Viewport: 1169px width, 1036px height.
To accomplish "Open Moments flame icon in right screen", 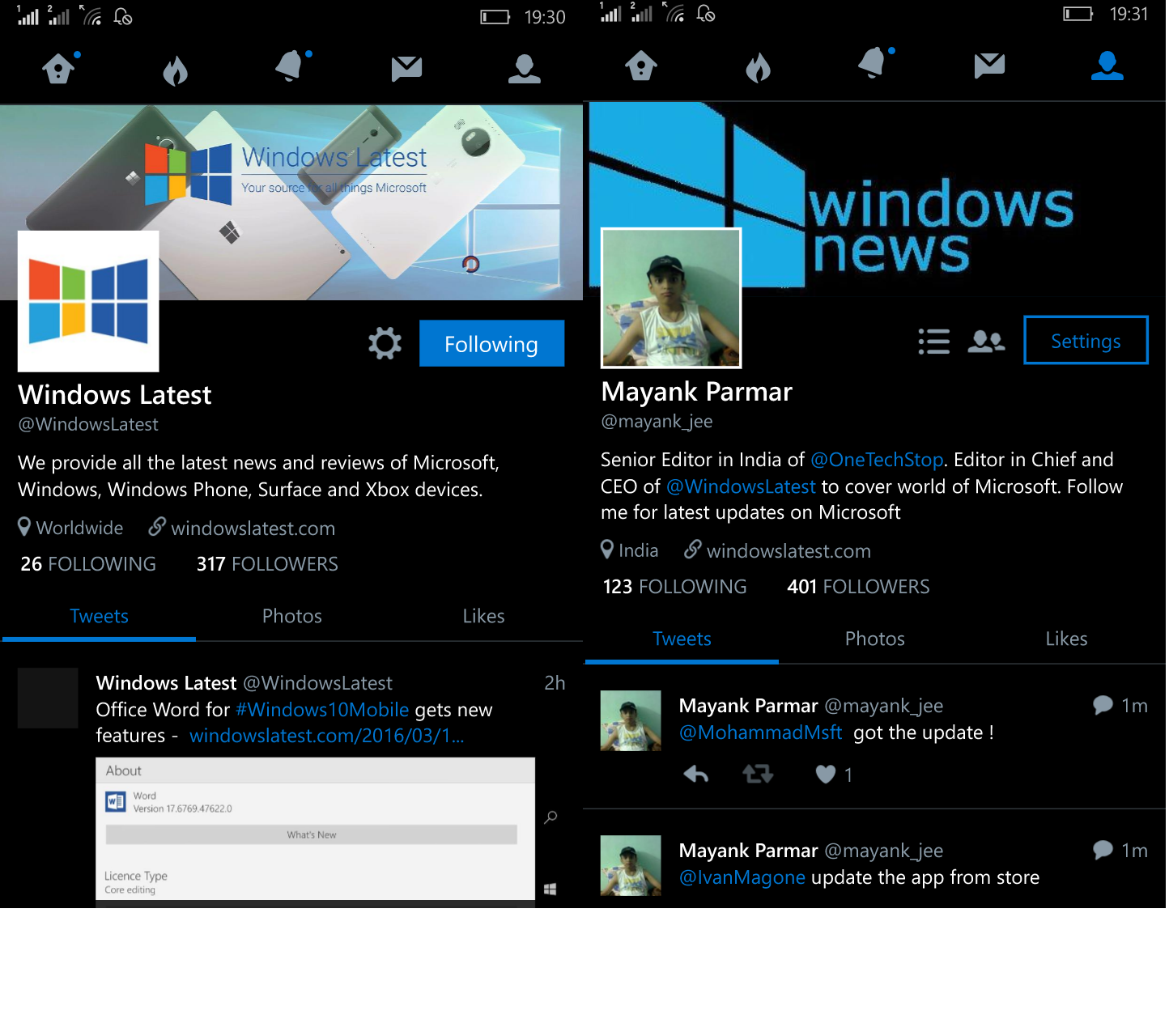I will (758, 67).
